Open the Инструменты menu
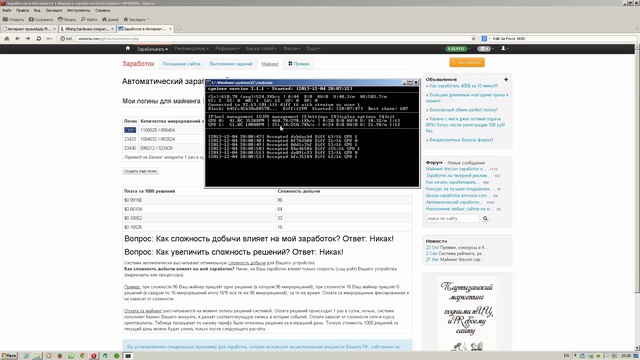Image resolution: width=640 pixels, height=360 pixels. pos(78,10)
